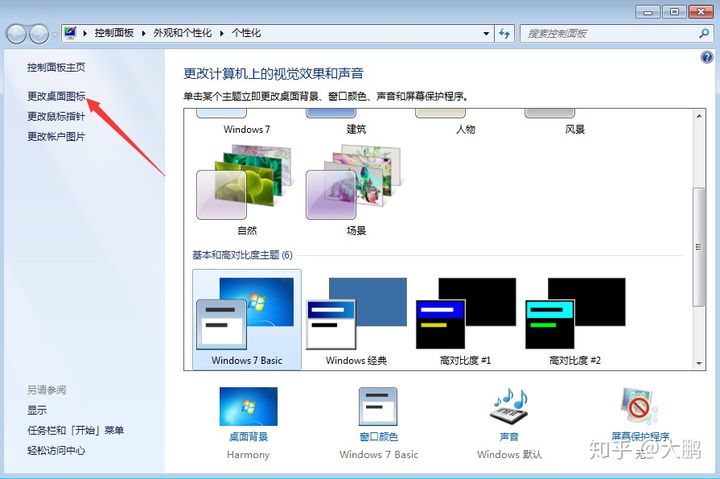
Task: Open 声音 sound scheme icon
Action: tap(509, 406)
